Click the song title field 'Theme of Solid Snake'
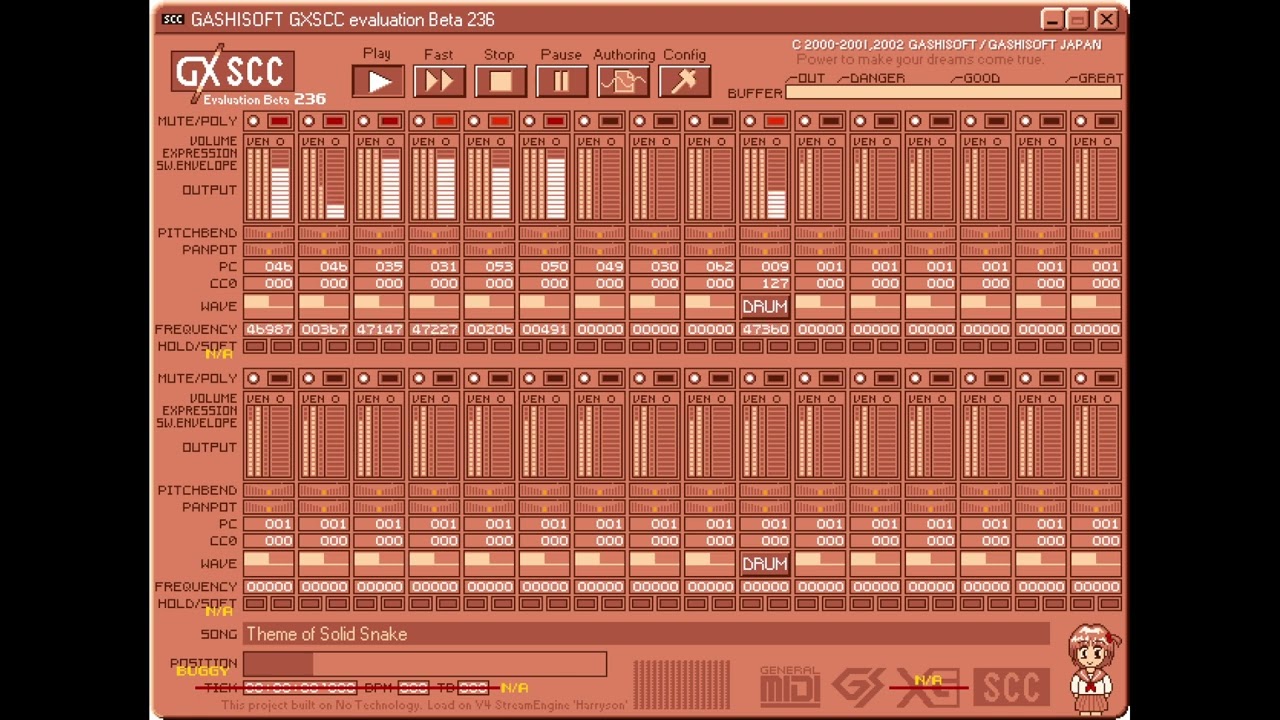 tap(646, 634)
